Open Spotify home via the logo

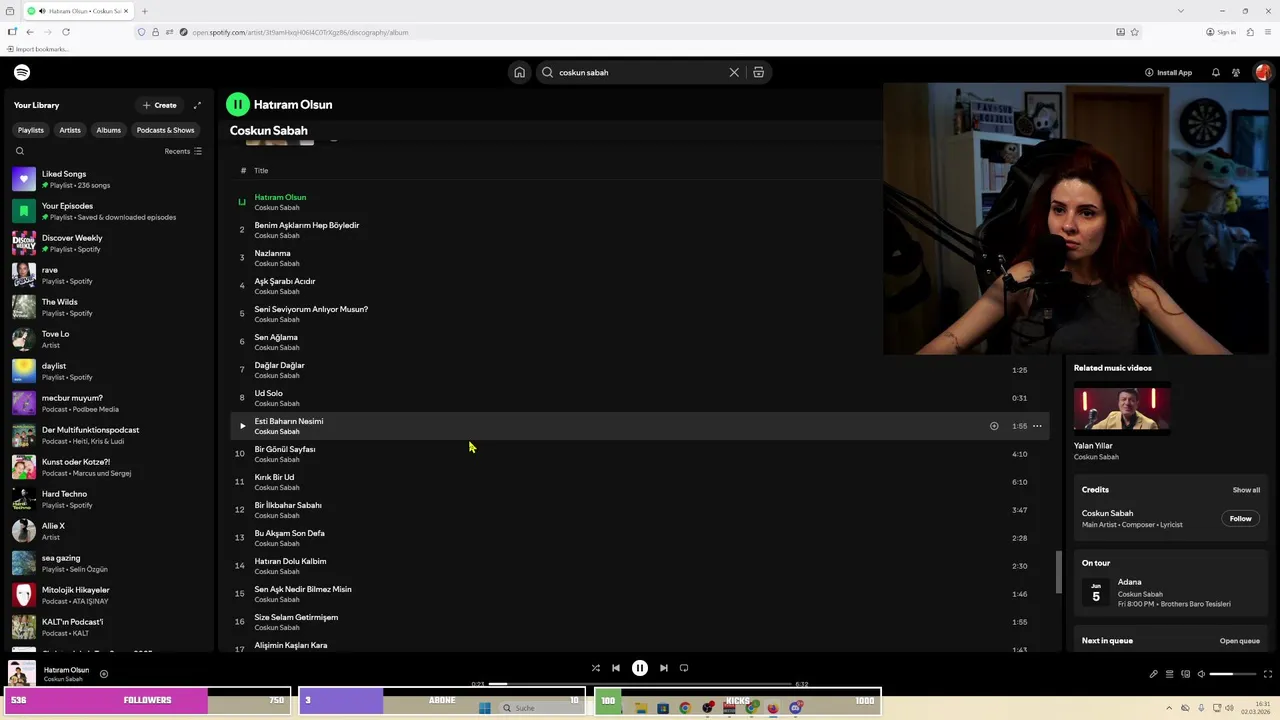22,72
